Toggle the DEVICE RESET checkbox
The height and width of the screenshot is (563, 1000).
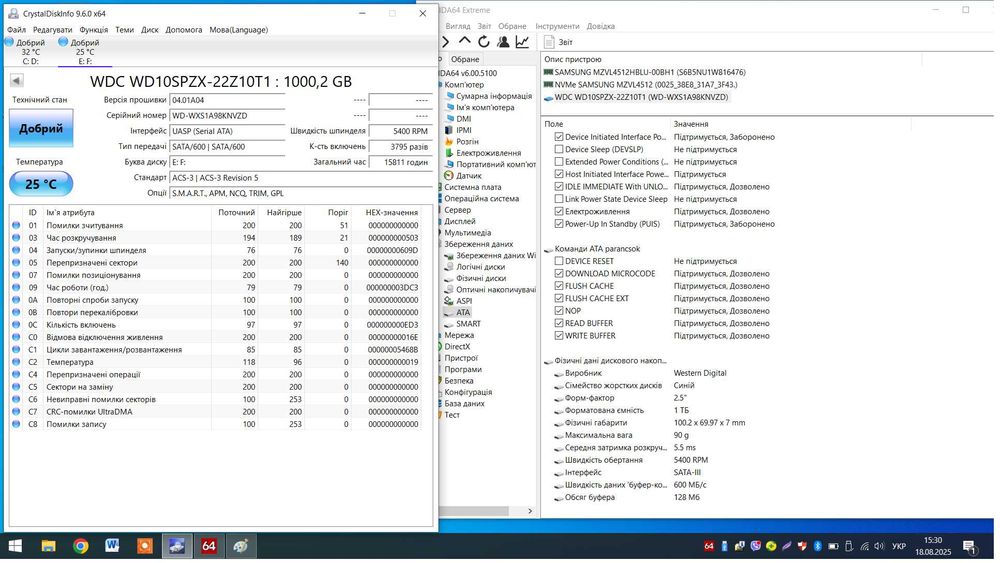tap(559, 261)
